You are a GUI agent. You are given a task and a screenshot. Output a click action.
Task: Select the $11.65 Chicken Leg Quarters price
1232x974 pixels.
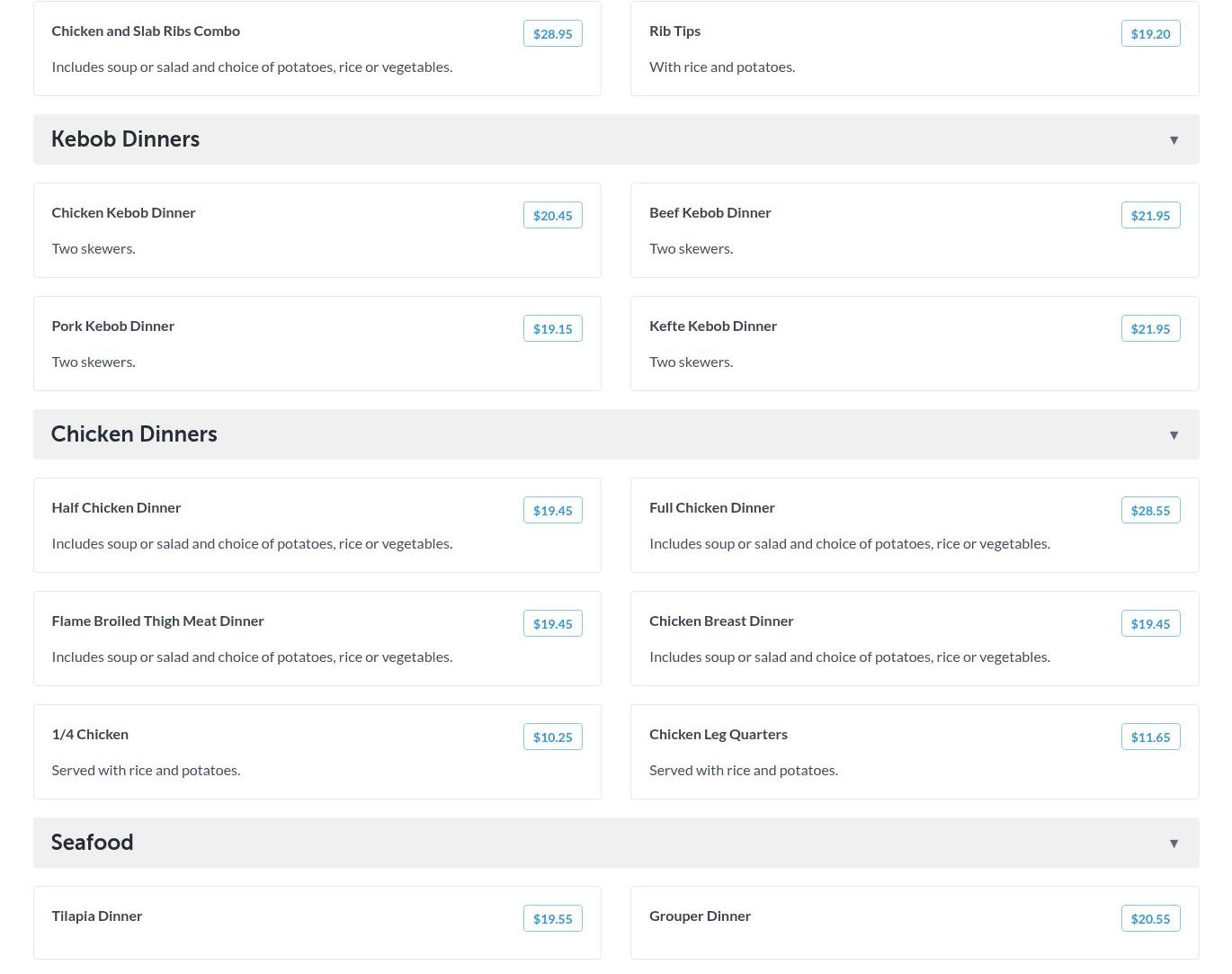click(1150, 737)
